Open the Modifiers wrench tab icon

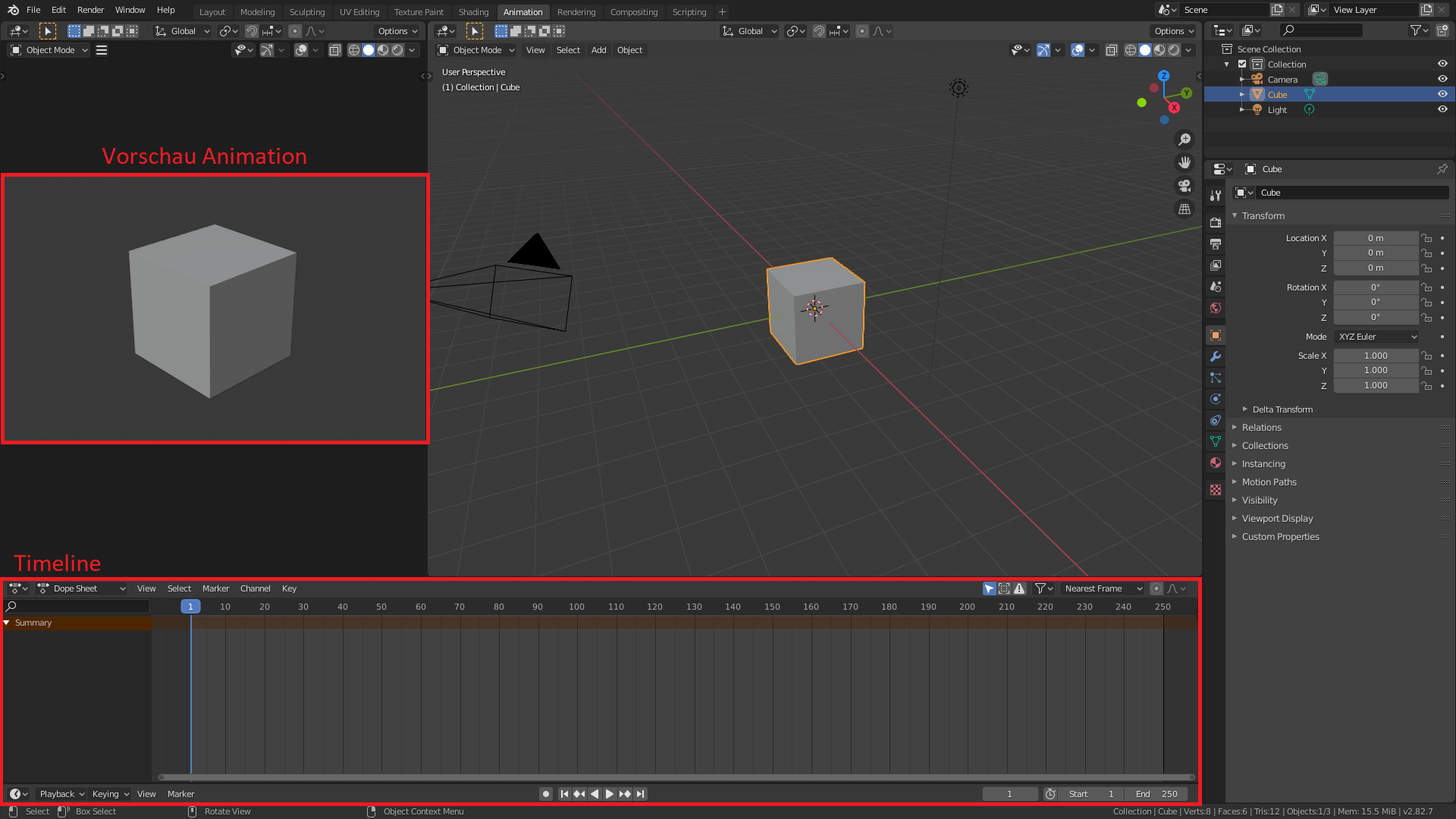pyautogui.click(x=1216, y=356)
